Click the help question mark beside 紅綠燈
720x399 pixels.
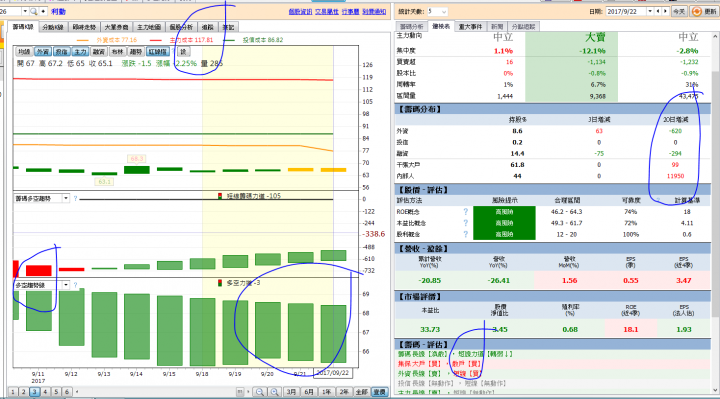tap(173, 51)
